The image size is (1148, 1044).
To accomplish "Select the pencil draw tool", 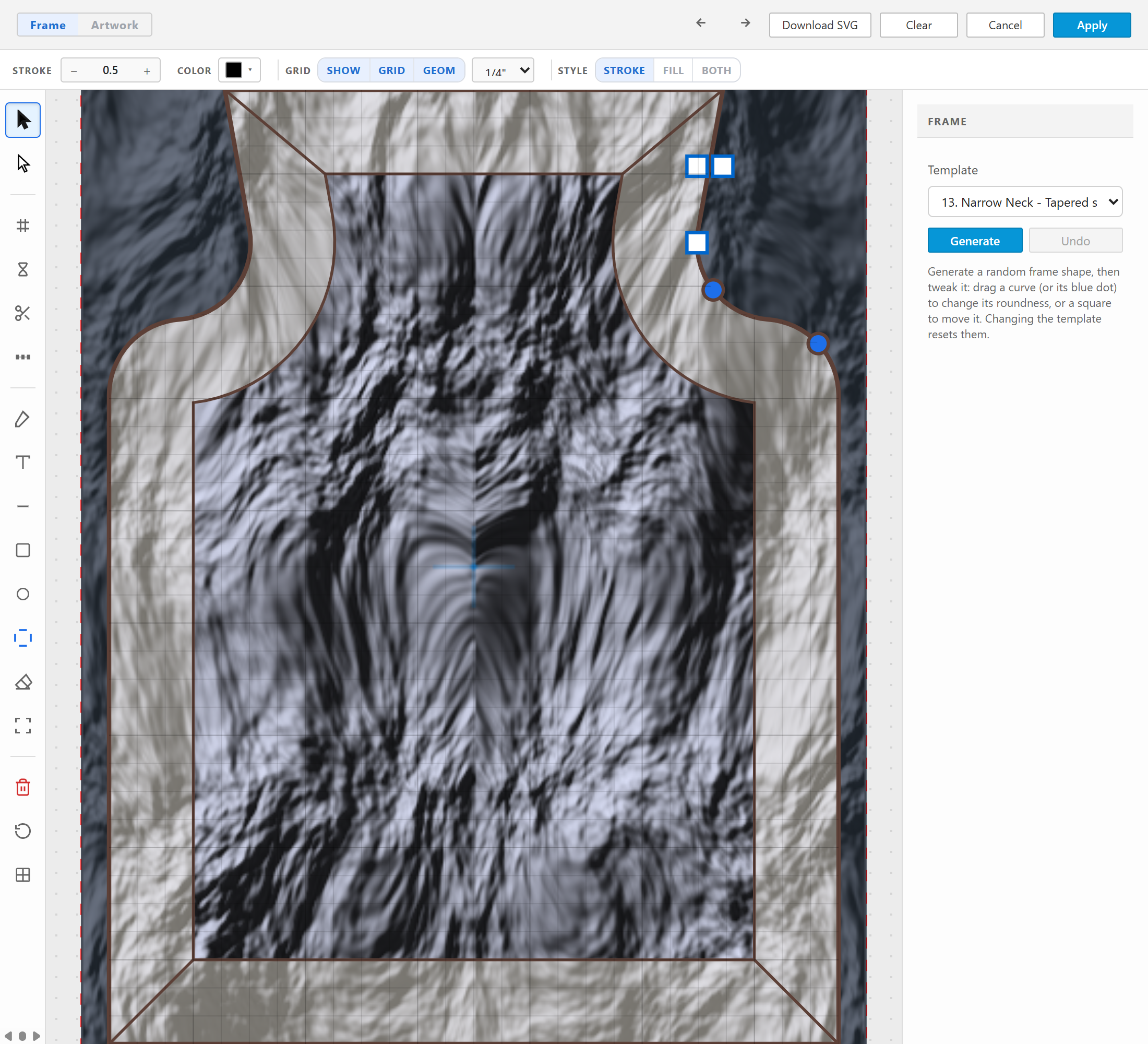I will (23, 419).
